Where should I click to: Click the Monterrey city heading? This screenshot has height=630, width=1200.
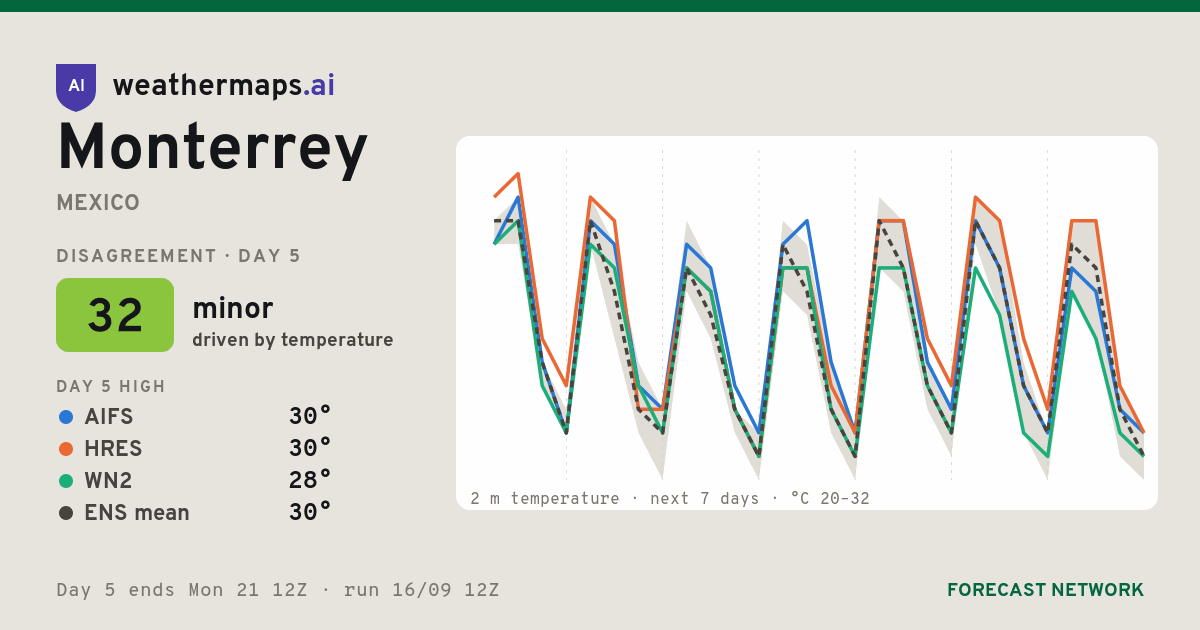213,149
